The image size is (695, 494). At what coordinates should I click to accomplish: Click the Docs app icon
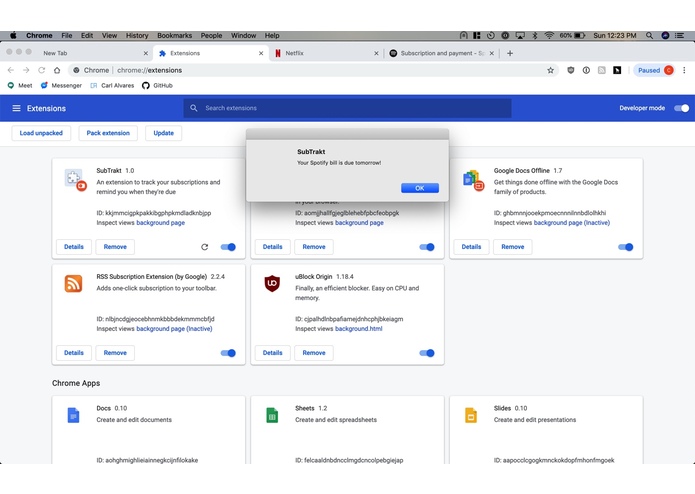(74, 415)
